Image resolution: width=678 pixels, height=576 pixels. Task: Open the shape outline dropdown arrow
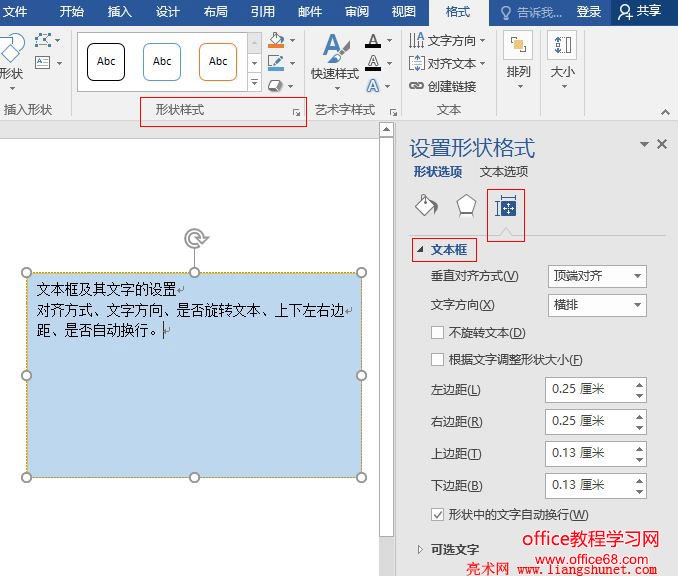[293, 63]
